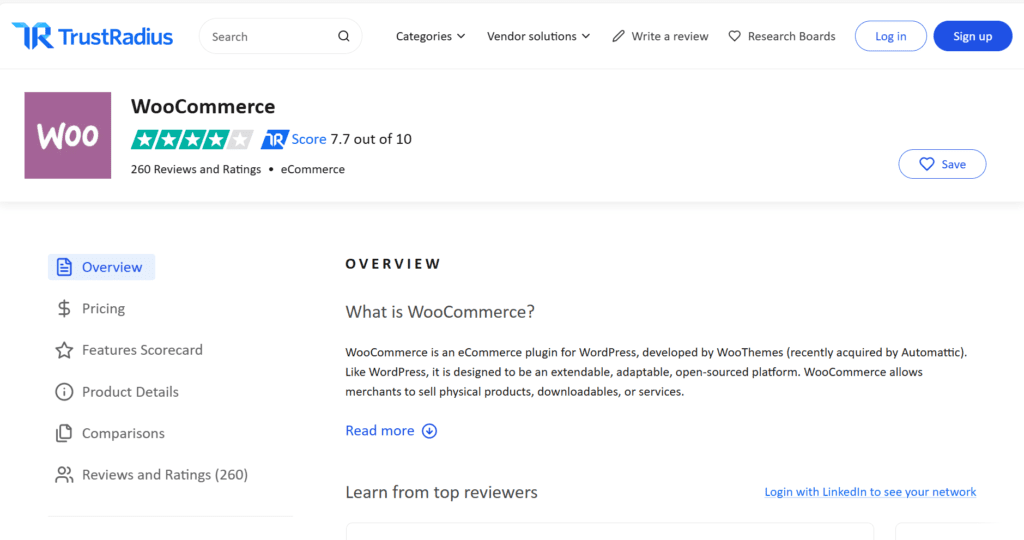Open Reviews and Ratings (260) in the sidebar
The width and height of the screenshot is (1024, 540).
pos(165,475)
